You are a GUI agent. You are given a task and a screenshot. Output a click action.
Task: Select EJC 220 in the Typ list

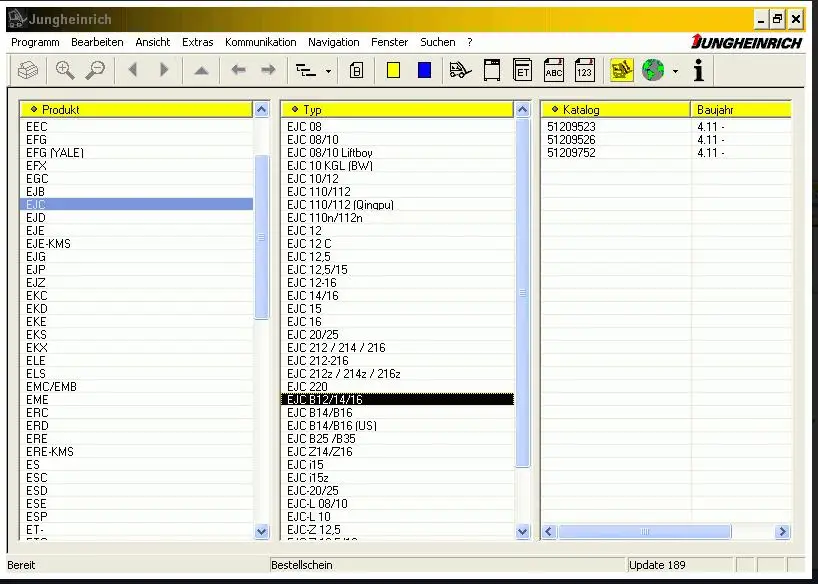click(x=307, y=387)
